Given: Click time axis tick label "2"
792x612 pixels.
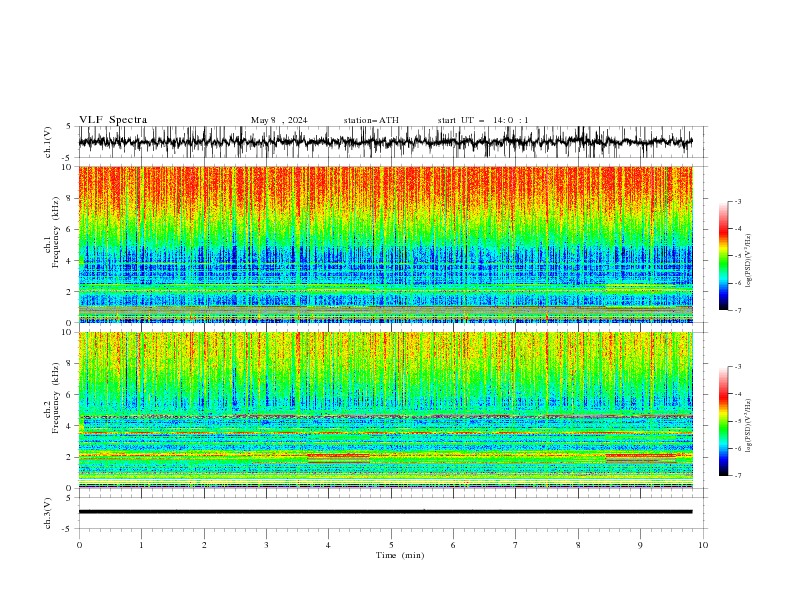Looking at the screenshot, I should click(204, 545).
